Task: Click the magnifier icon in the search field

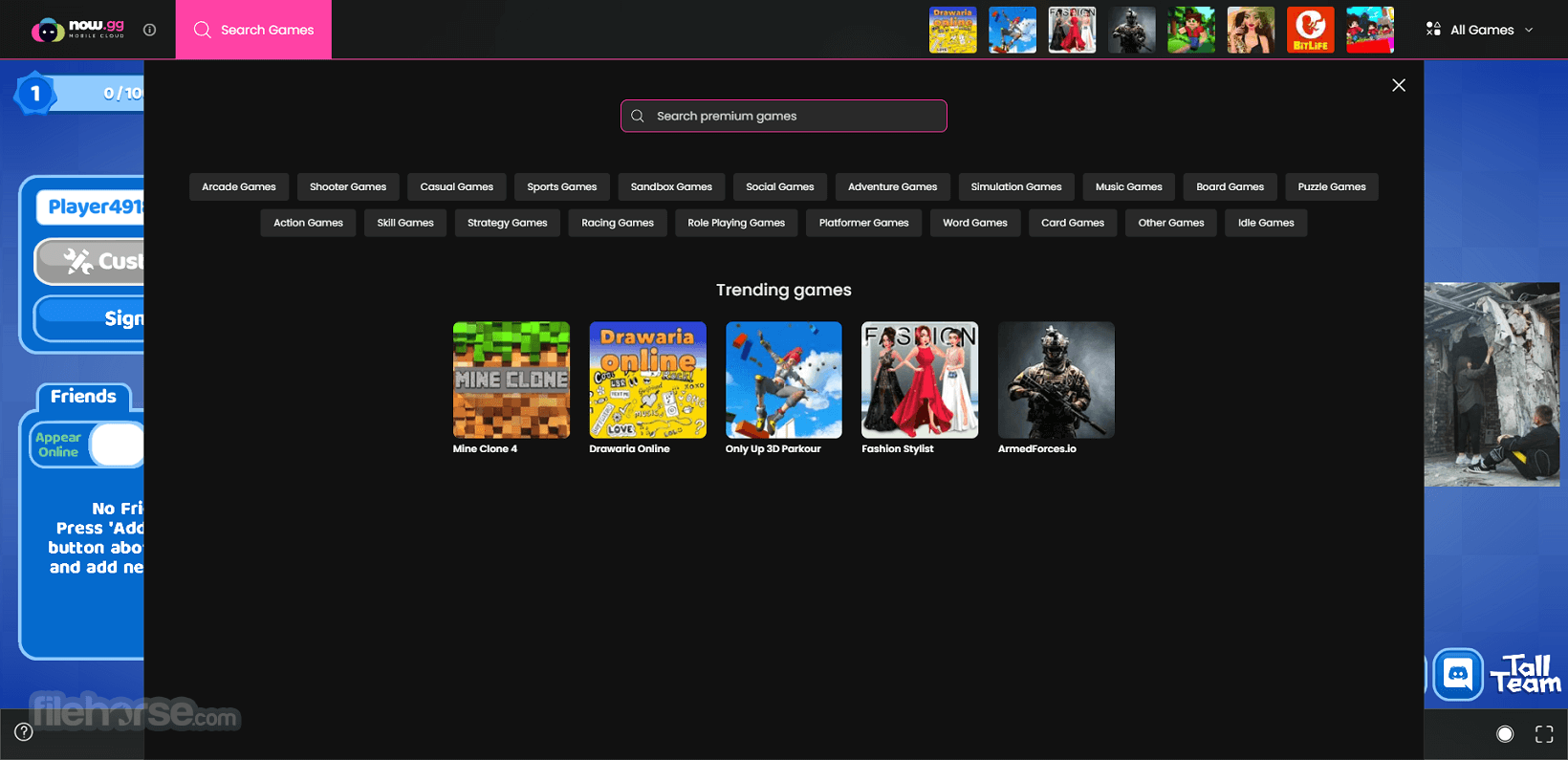Action: coord(638,116)
